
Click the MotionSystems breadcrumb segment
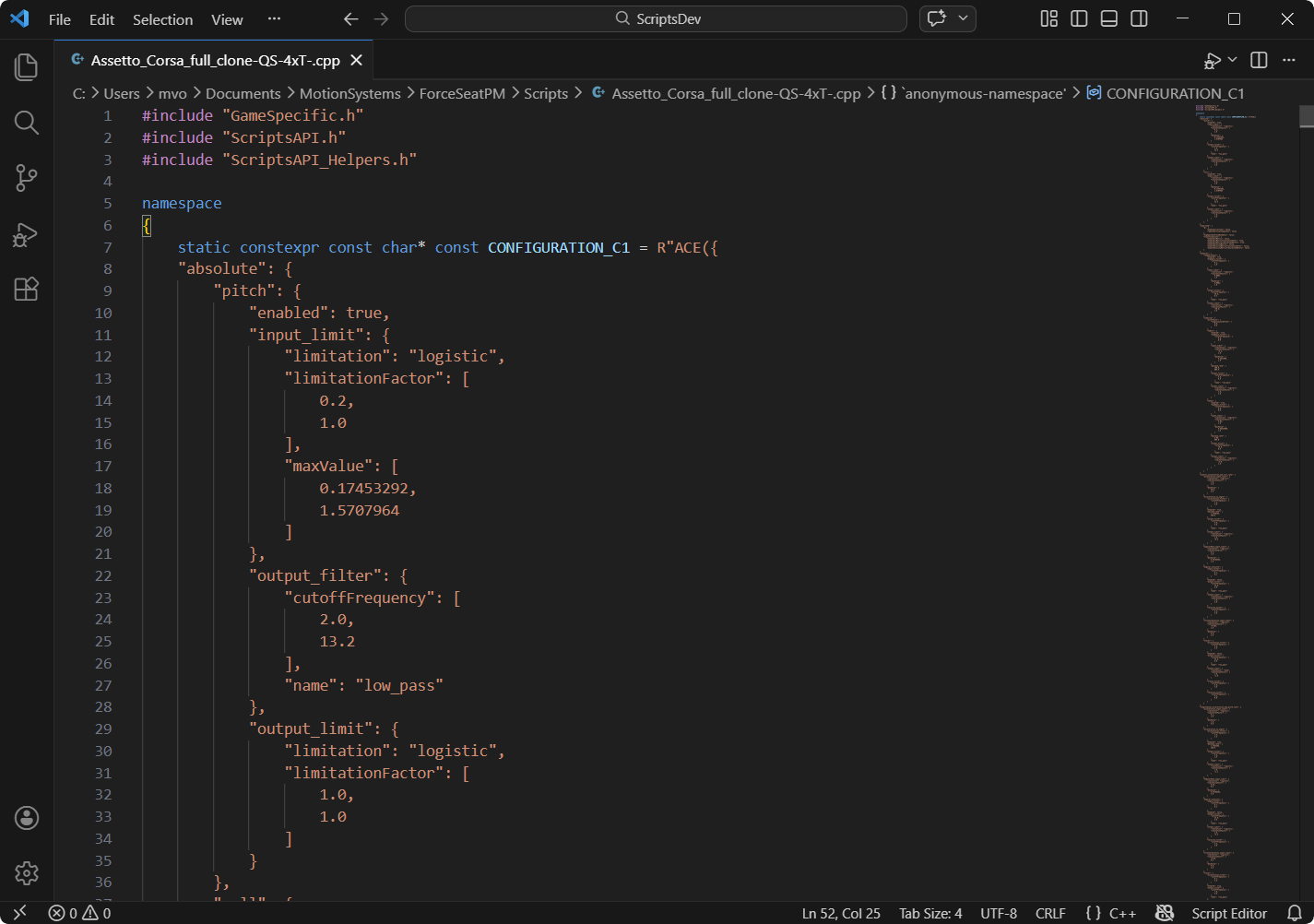point(350,93)
